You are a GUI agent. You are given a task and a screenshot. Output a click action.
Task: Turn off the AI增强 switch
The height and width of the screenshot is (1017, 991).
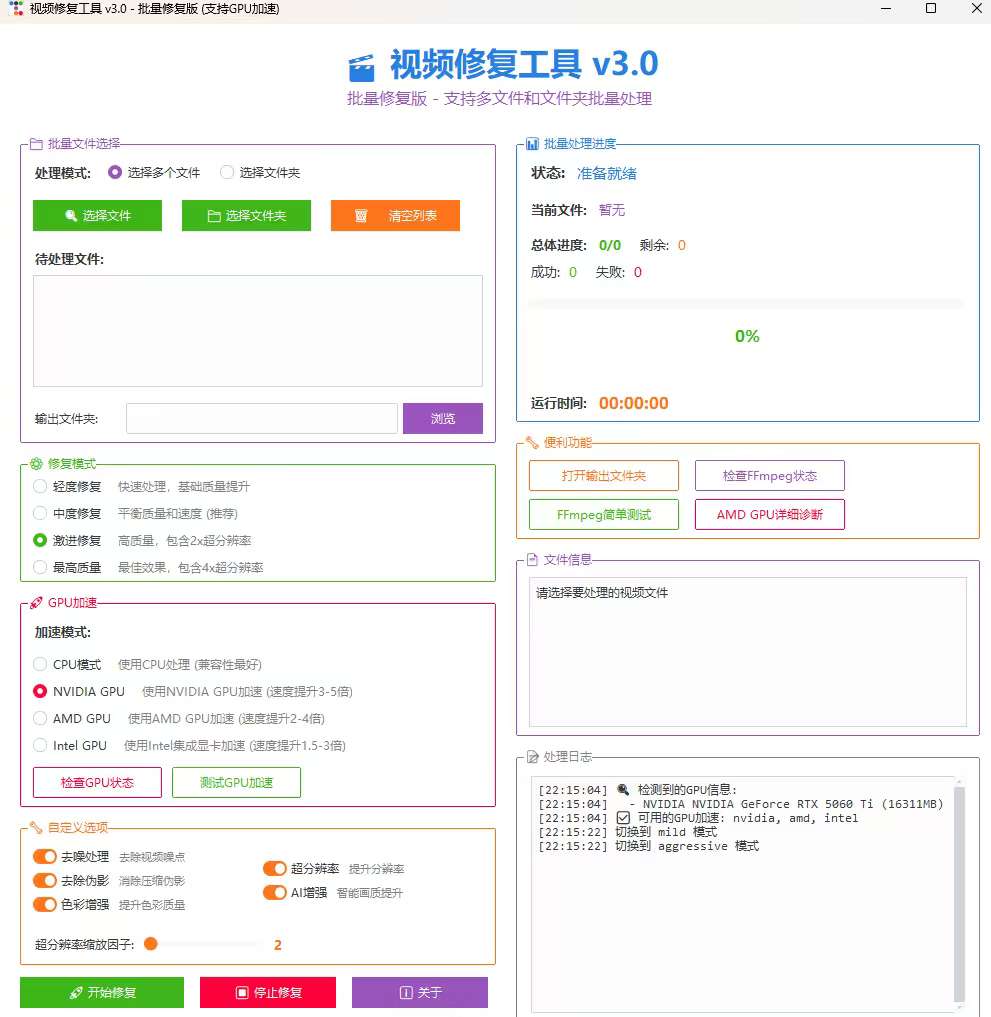pos(274,892)
